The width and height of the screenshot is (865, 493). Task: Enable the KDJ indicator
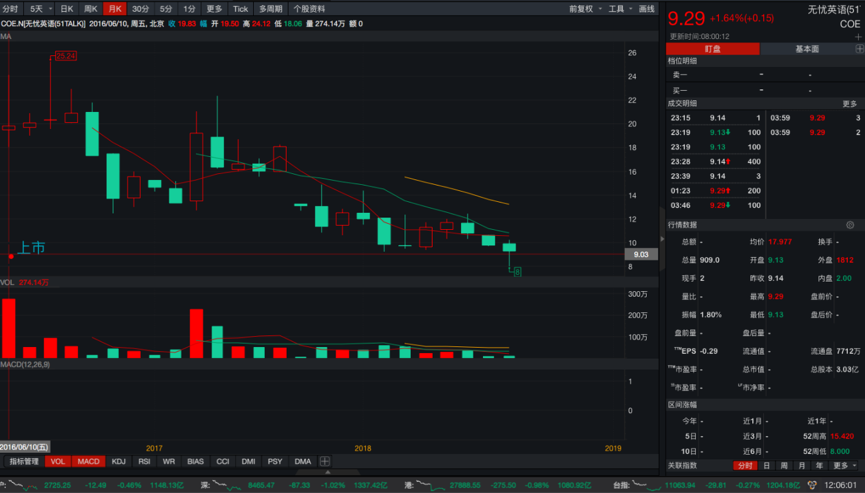tap(119, 461)
